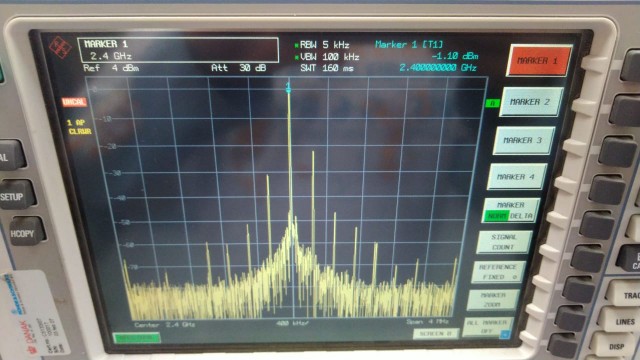Turn on MARKER 4 softkey
The image size is (640, 360).
[x=516, y=177]
